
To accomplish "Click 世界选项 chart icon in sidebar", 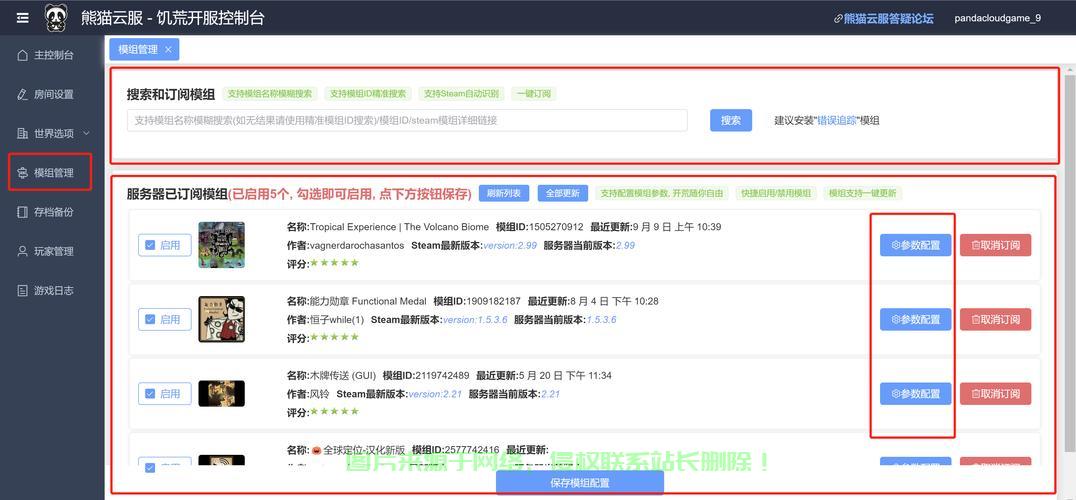I will 23,133.
